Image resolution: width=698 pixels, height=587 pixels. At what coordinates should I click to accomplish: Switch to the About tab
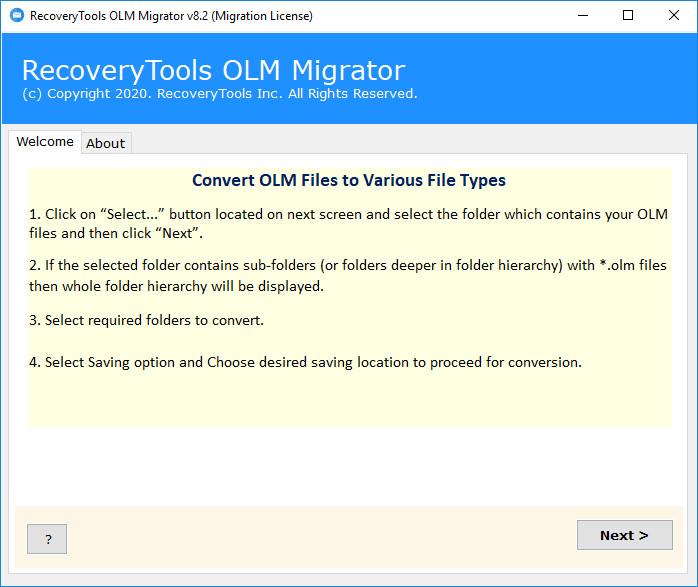click(106, 143)
